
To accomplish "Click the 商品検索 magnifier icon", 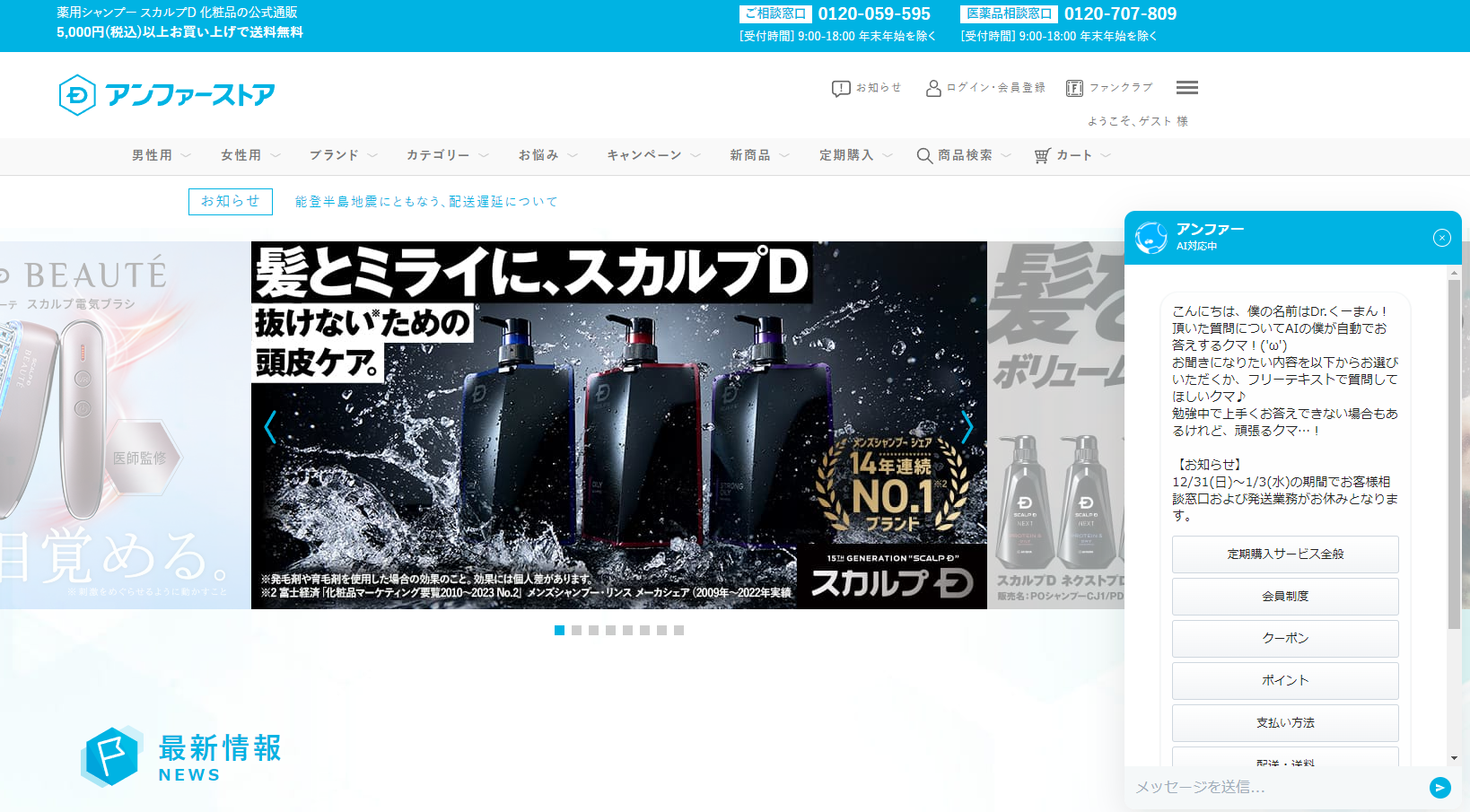I will (x=924, y=156).
